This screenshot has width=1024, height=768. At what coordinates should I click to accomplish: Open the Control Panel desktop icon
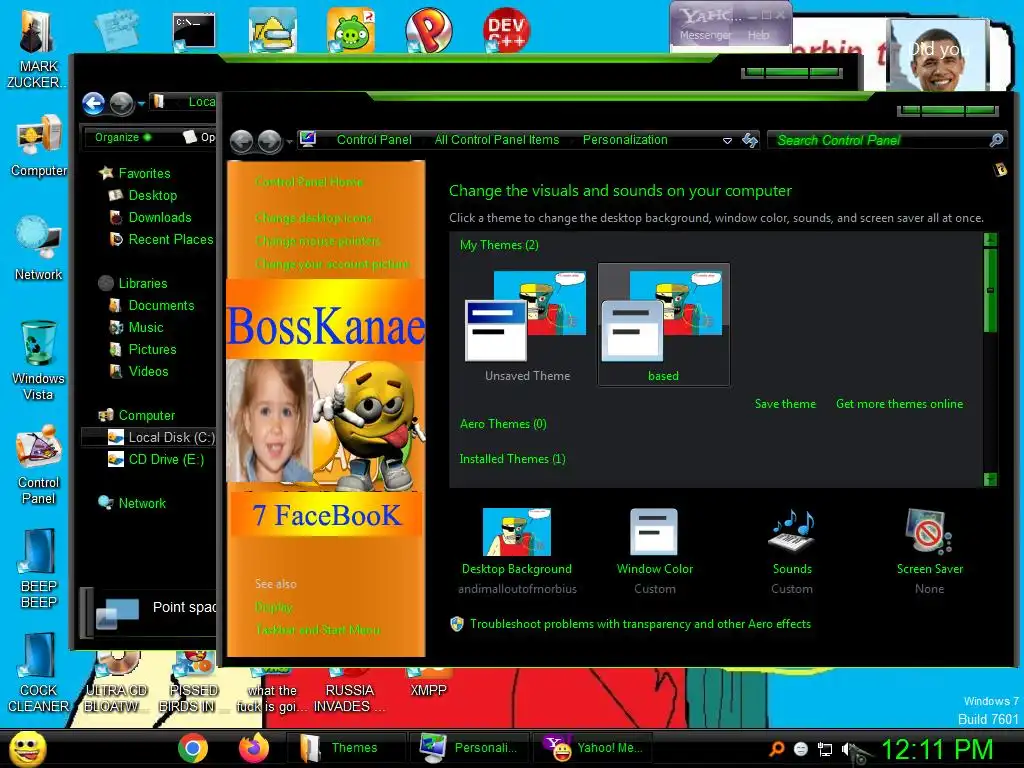click(38, 465)
